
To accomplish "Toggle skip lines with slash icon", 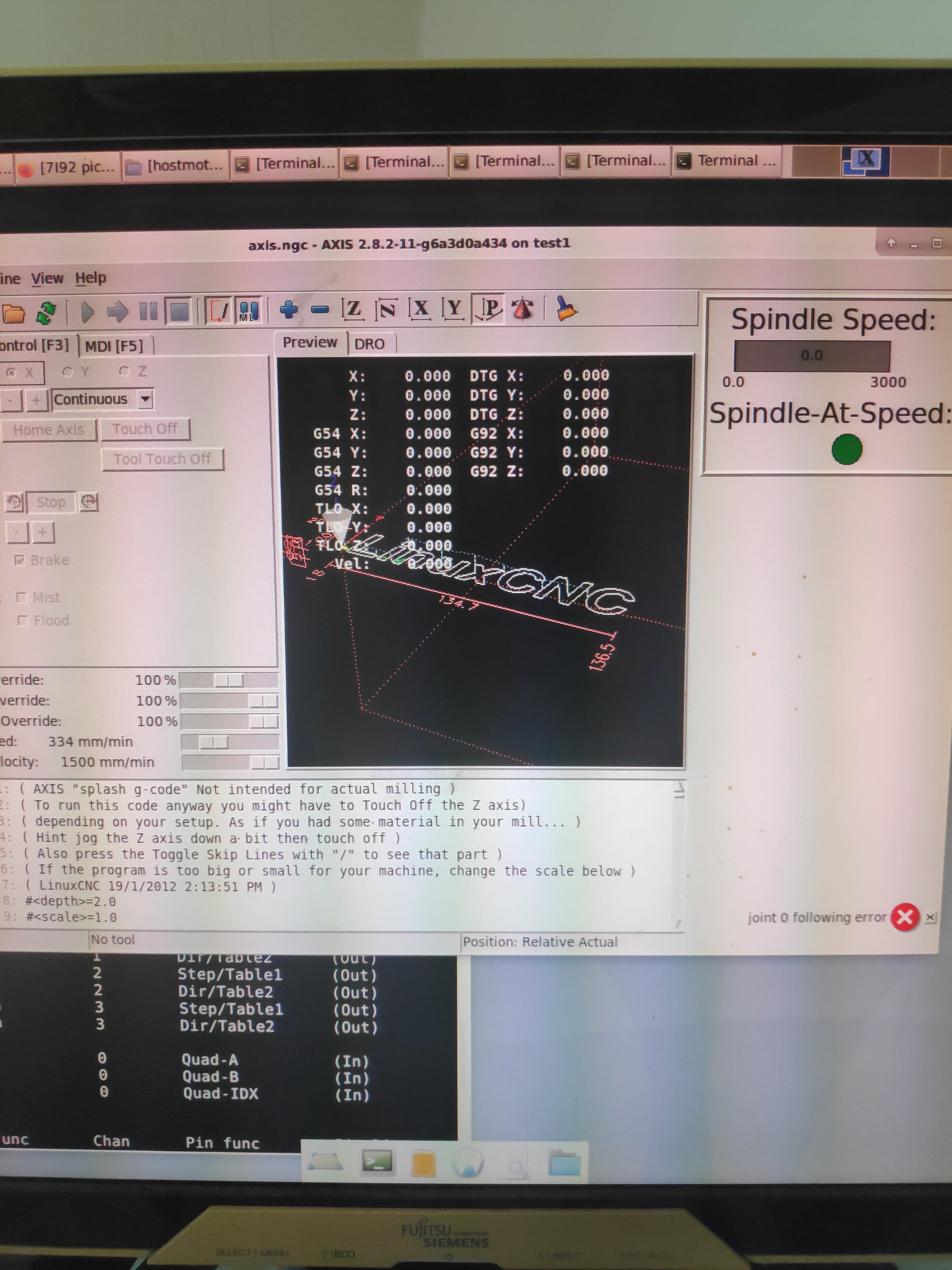I will [219, 311].
